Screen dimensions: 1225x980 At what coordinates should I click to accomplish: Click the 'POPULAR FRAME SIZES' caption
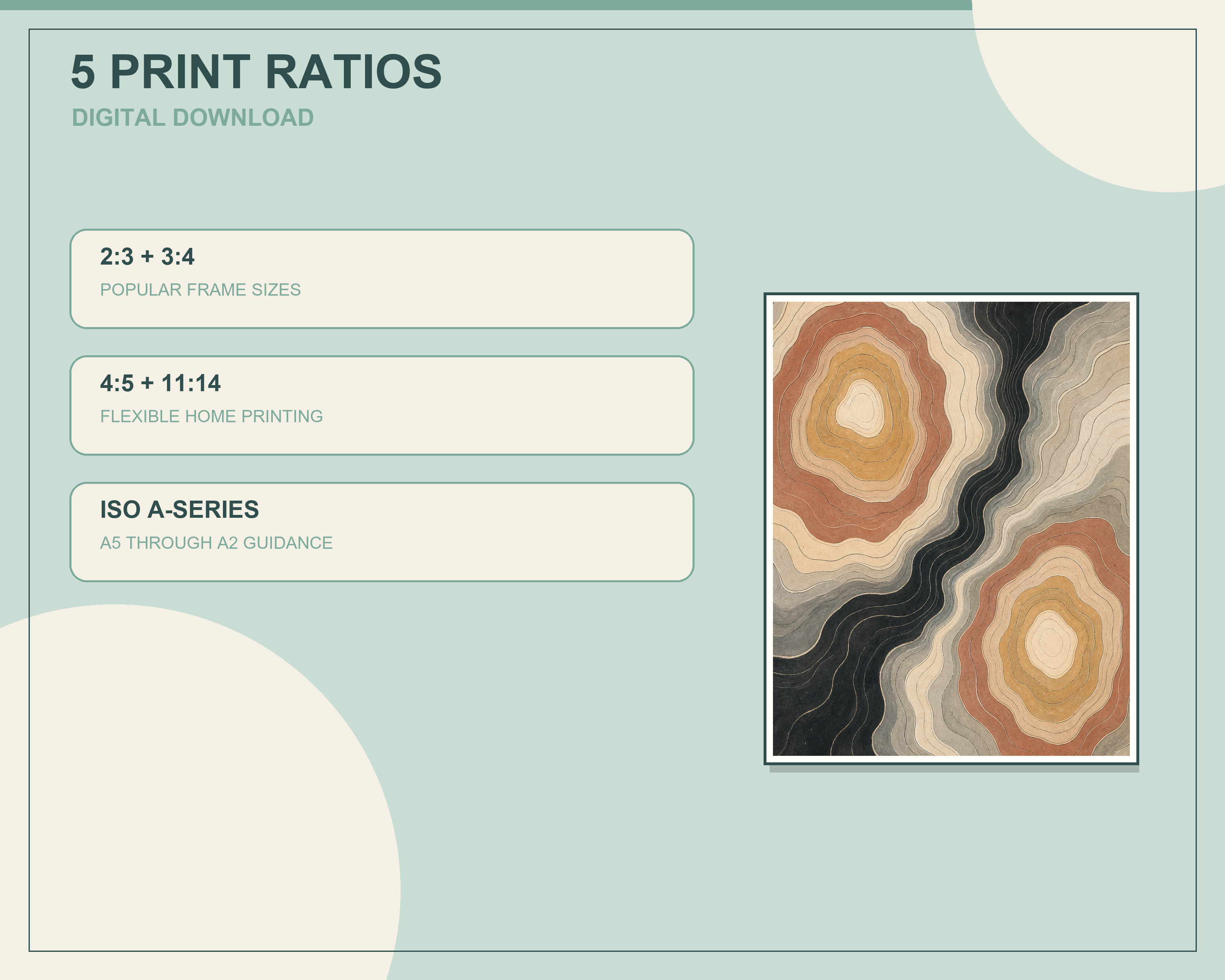[200, 290]
